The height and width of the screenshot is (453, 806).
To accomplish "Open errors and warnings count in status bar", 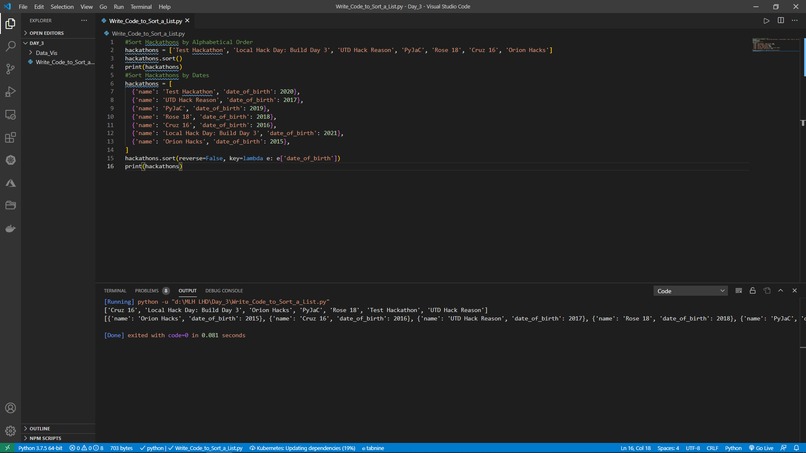I will point(86,448).
